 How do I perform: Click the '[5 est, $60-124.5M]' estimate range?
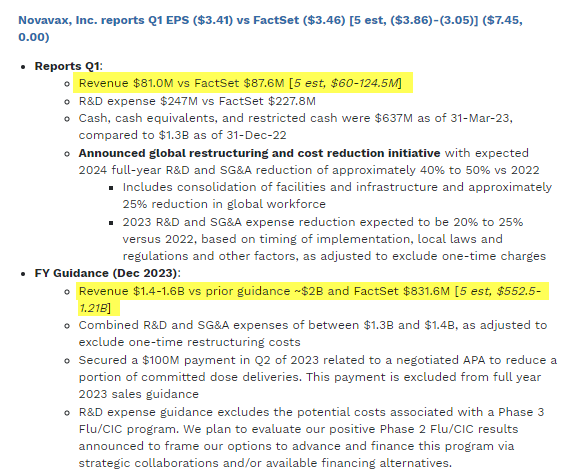[345, 83]
